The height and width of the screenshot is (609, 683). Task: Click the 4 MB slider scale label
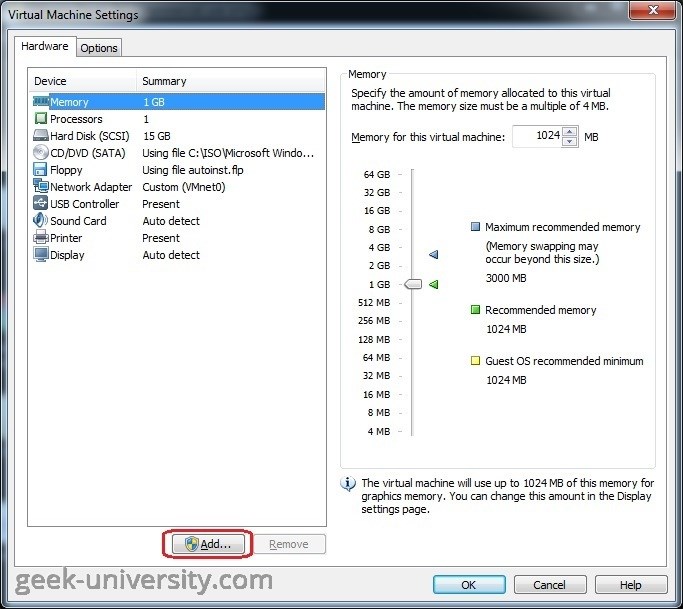[x=379, y=431]
